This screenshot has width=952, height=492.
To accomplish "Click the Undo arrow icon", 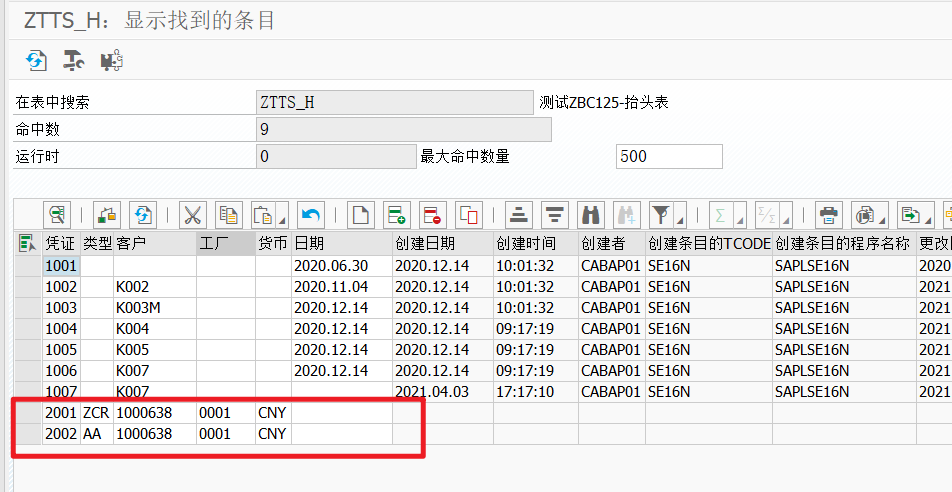I will tap(311, 215).
